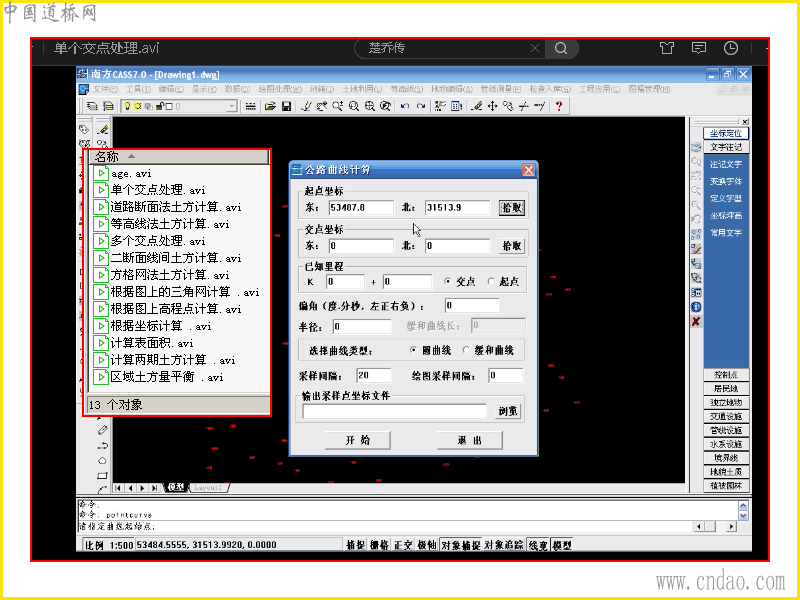
Task: Open the clock history icon in player
Action: click(x=731, y=48)
